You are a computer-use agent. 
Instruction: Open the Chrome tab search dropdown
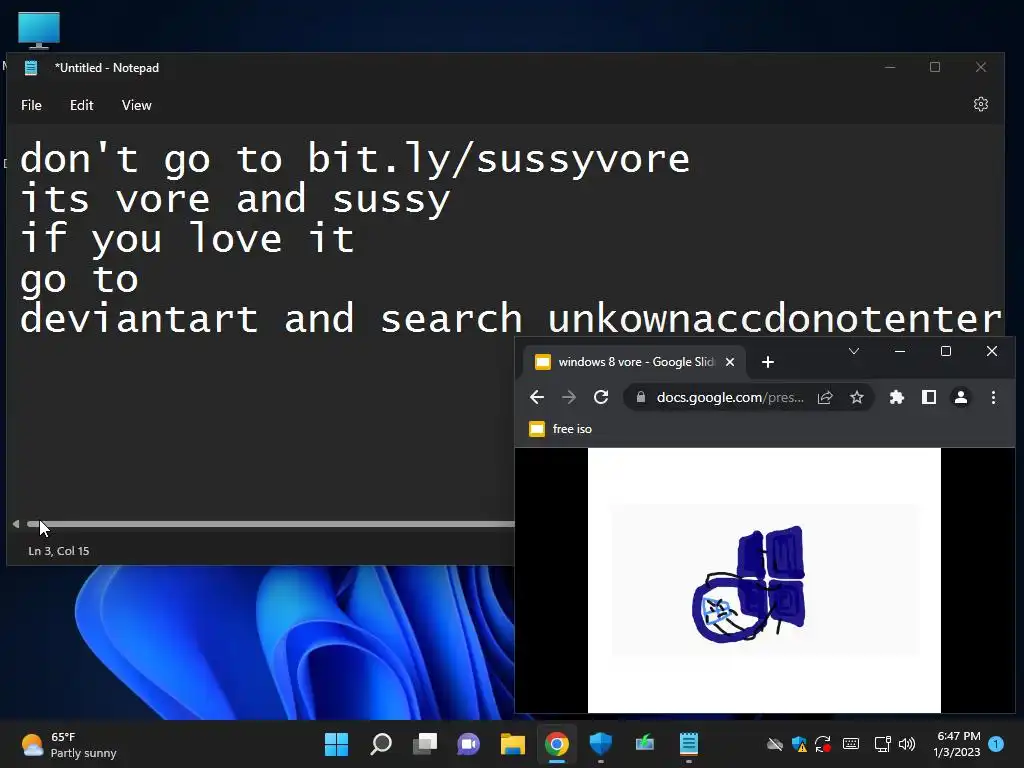(854, 351)
